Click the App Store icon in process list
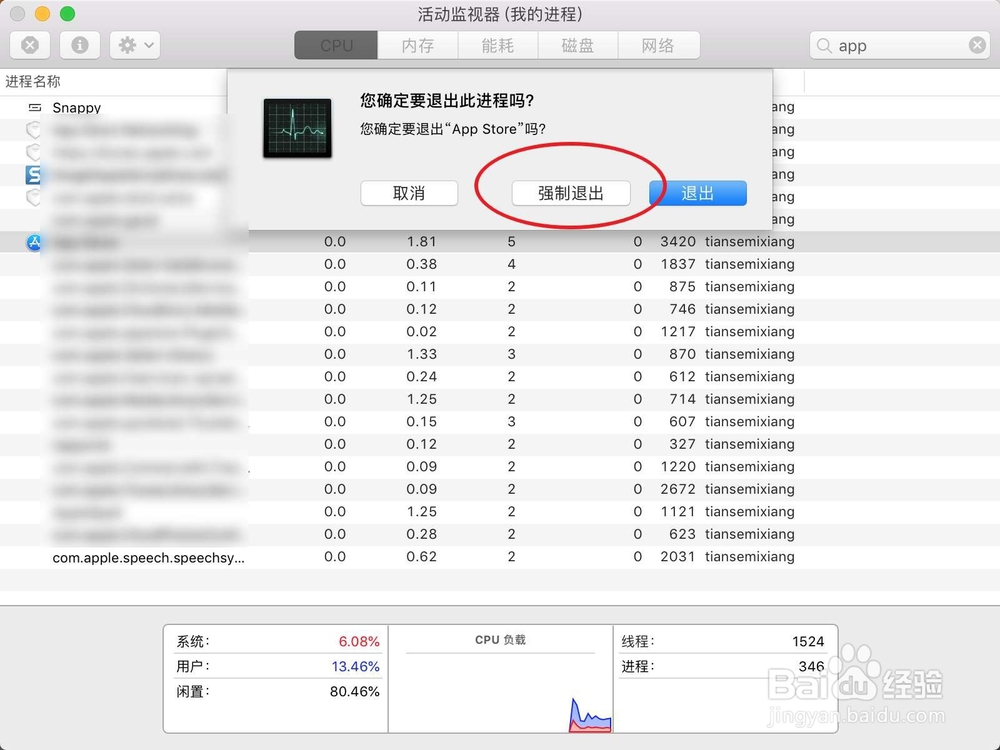The height and width of the screenshot is (750, 1000). [34, 242]
